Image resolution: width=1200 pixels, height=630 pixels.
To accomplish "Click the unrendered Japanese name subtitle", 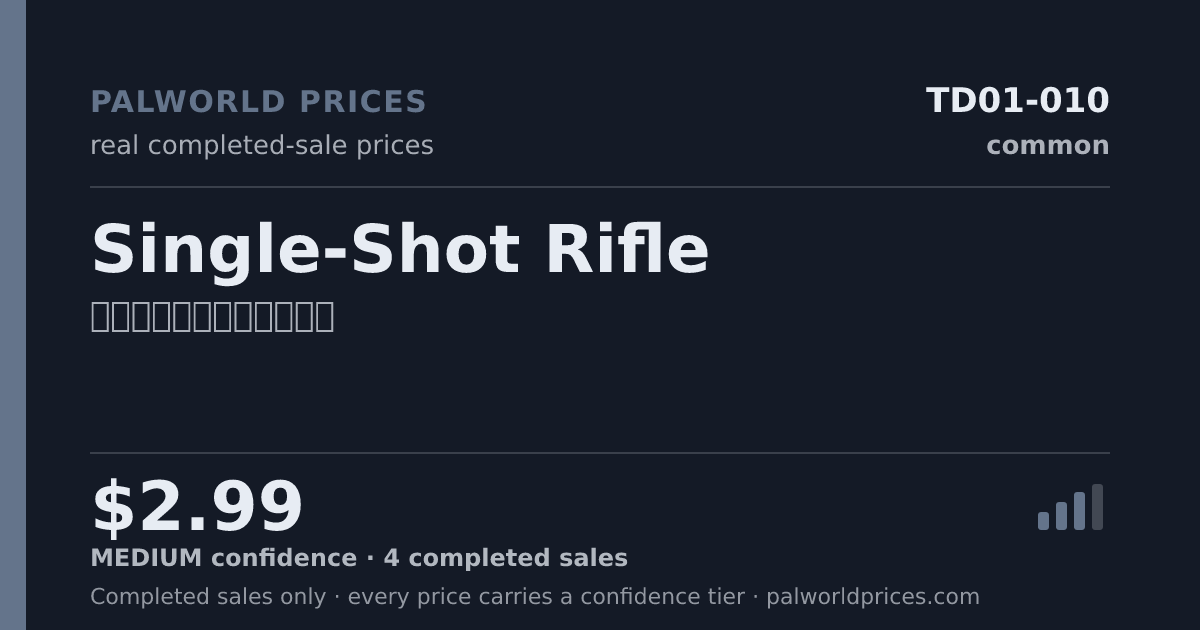I will 212,316.
